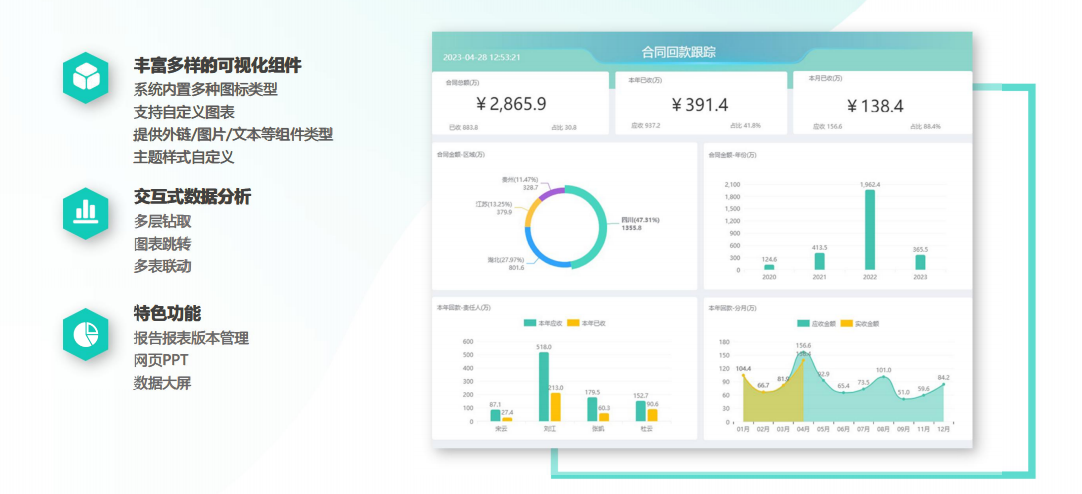The width and height of the screenshot is (1082, 494).
Task: Click the 四川(47.31%) label
Action: (x=640, y=220)
